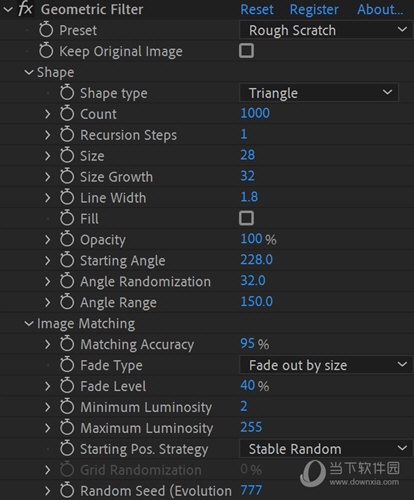
Task: Collapse the Shape group
Action: coord(29,72)
